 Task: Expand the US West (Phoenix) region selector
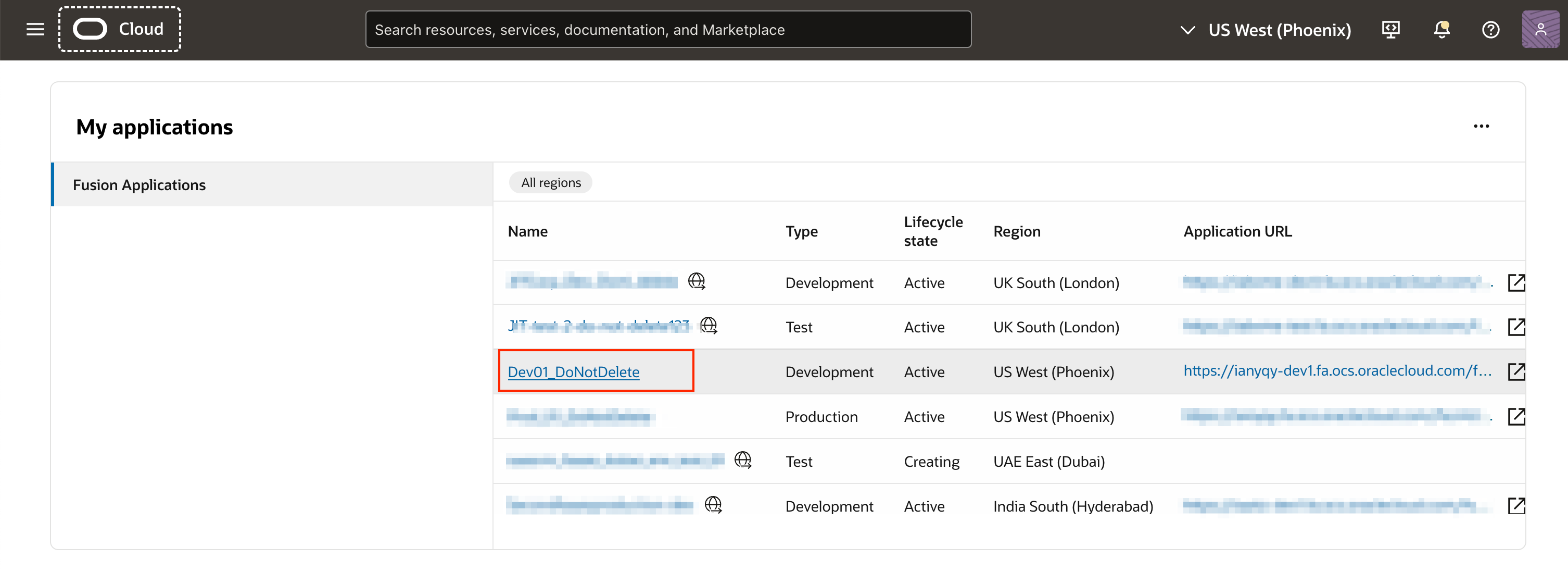[x=1265, y=30]
